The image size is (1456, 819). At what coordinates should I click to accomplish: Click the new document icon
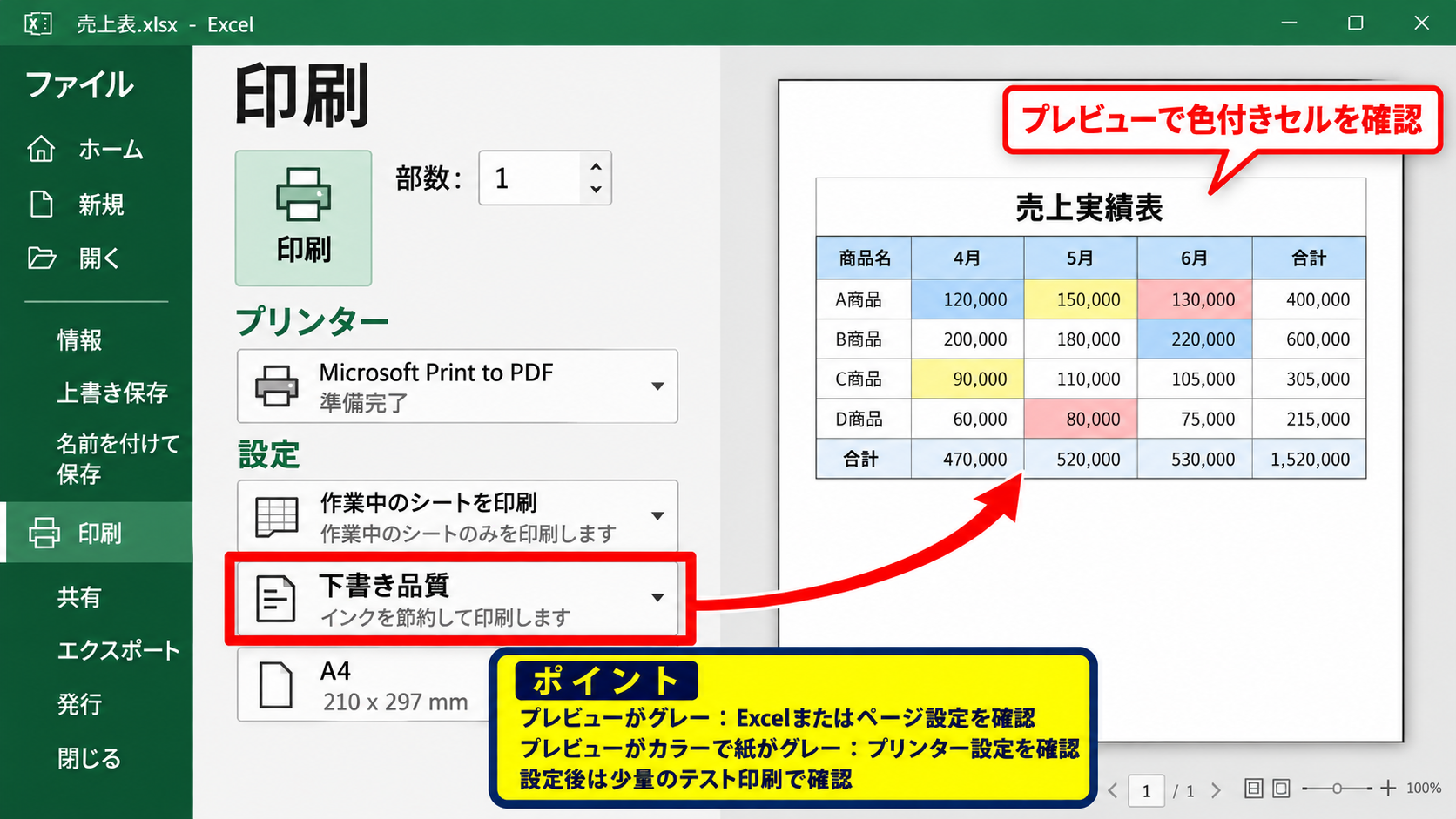41,204
